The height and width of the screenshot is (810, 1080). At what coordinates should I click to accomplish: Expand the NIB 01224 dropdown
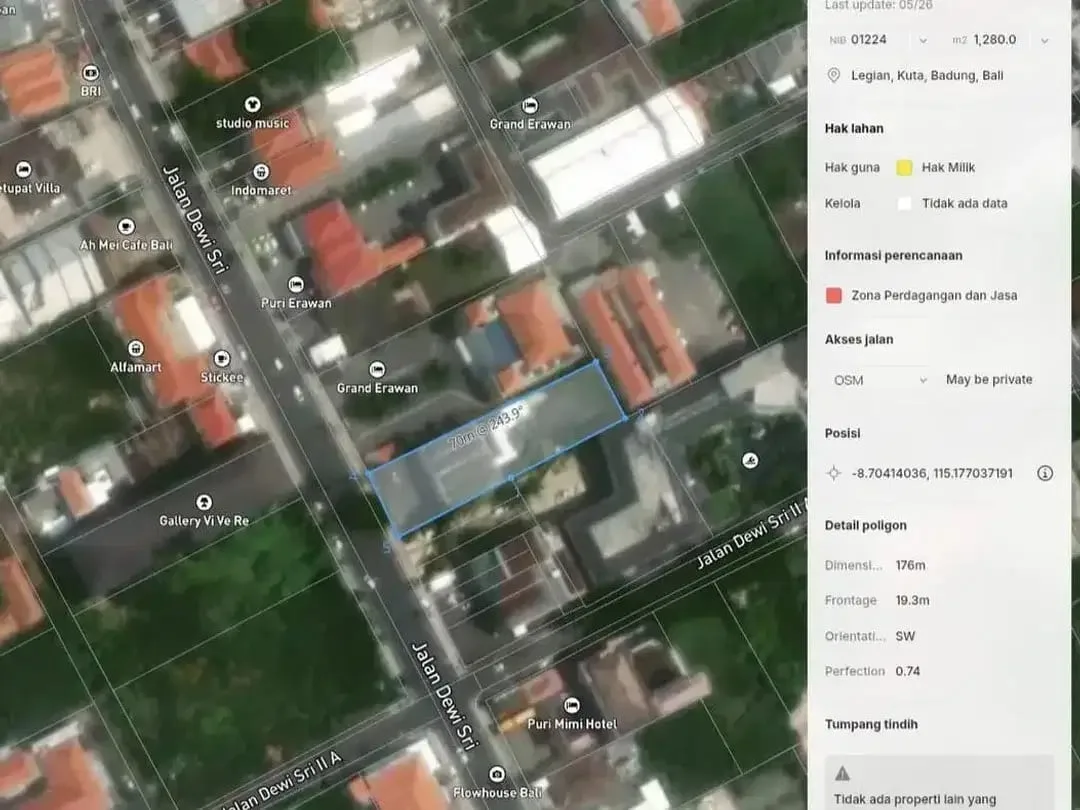point(923,40)
